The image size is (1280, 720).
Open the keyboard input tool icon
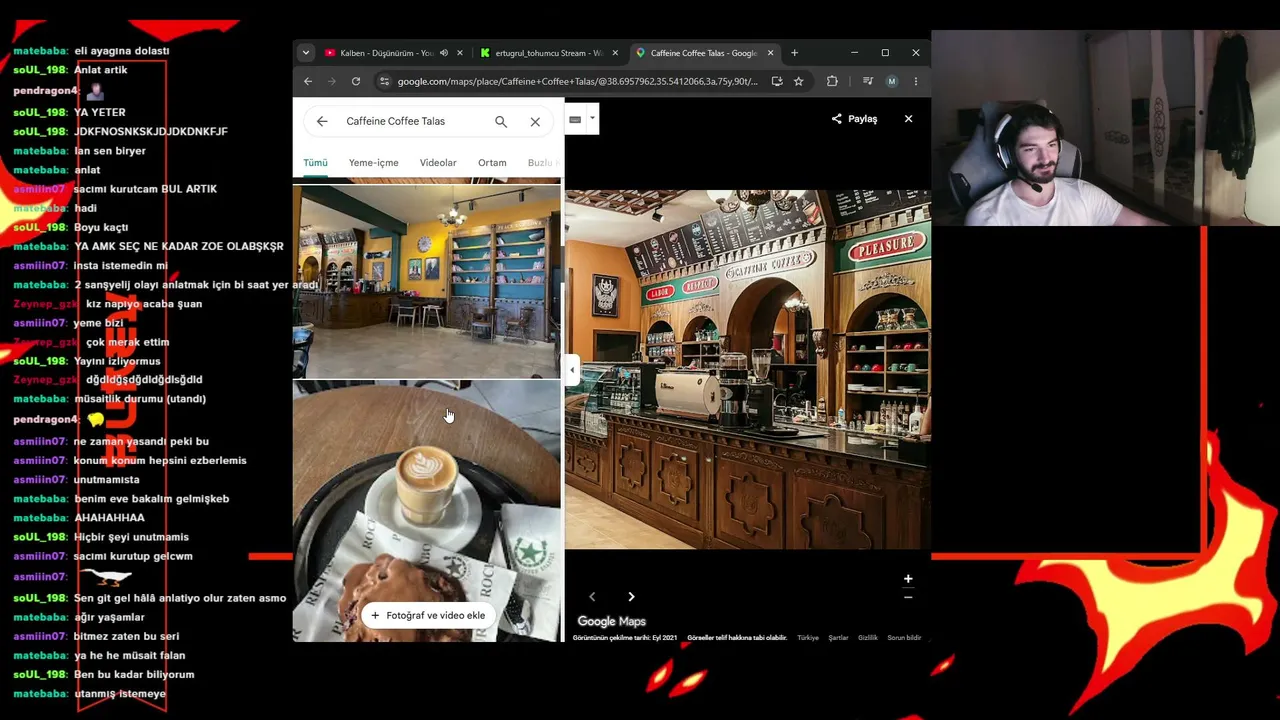tap(575, 119)
